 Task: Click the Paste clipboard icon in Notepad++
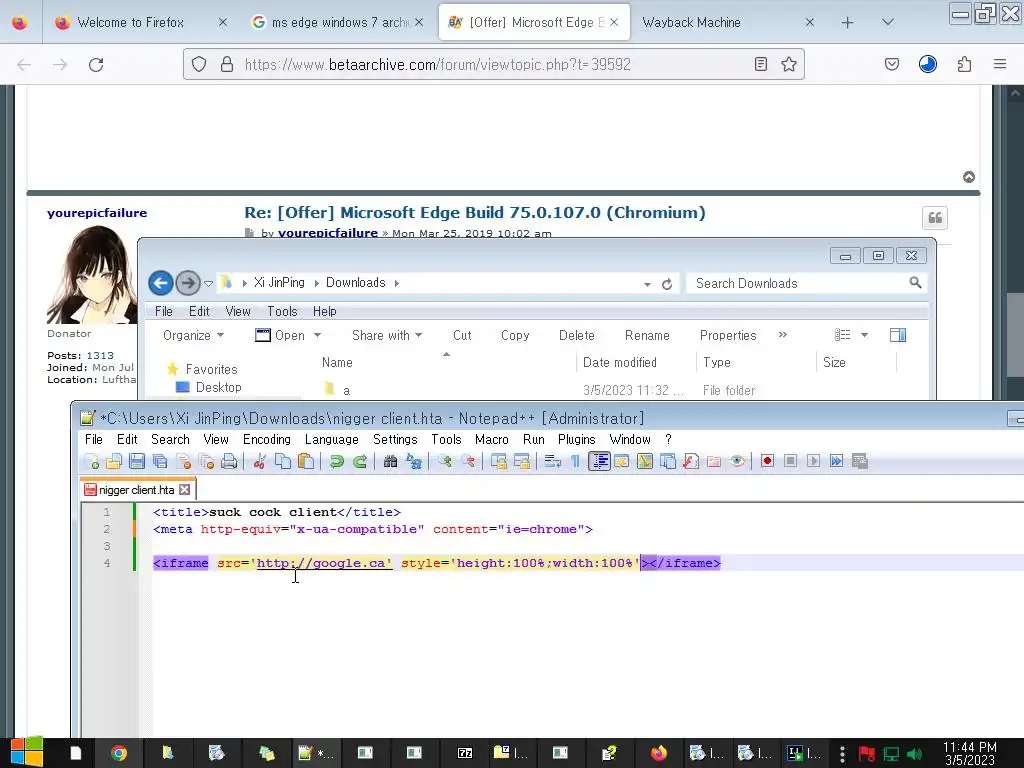tap(306, 462)
